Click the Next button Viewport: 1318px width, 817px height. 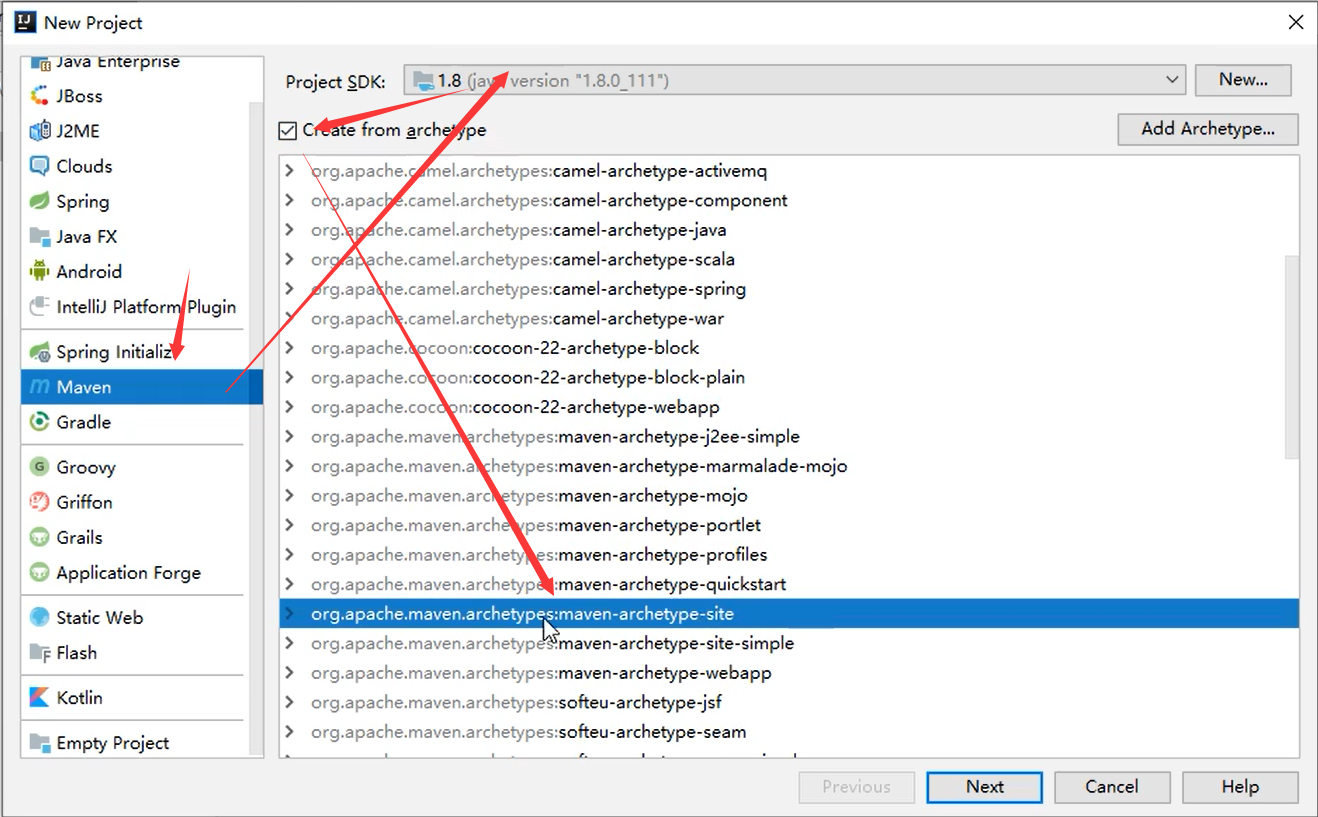[x=984, y=787]
